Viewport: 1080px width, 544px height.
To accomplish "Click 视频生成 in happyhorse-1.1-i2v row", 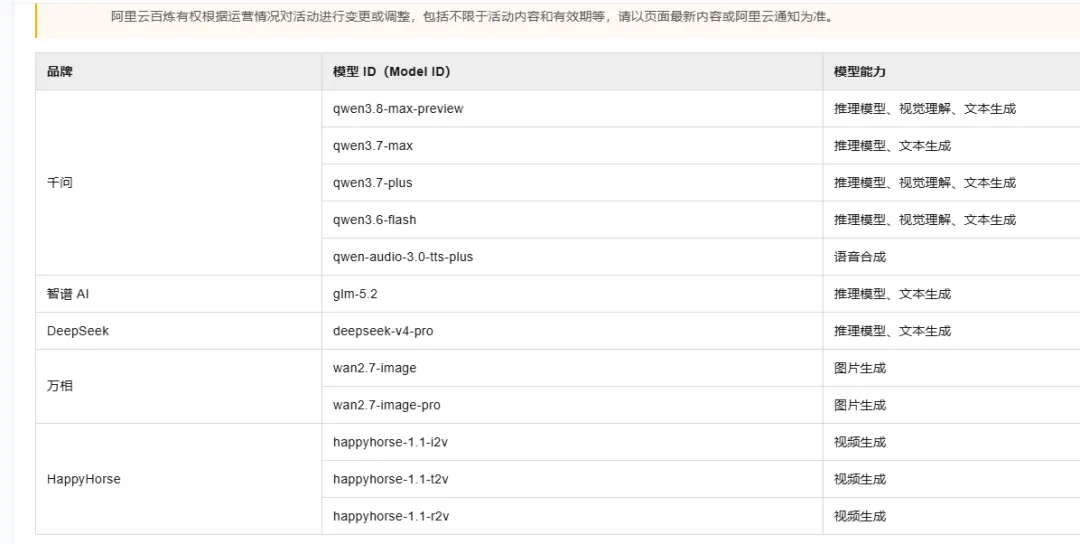I will [860, 442].
